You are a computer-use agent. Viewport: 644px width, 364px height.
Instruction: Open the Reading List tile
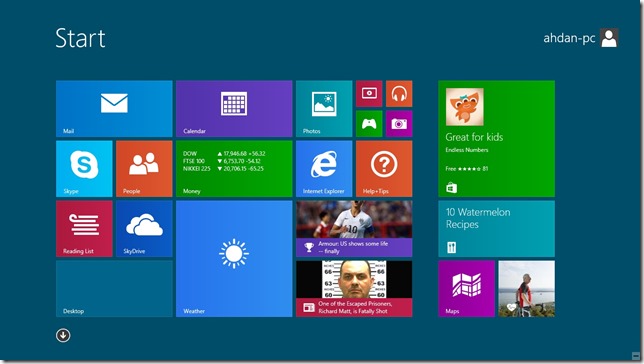pos(84,229)
